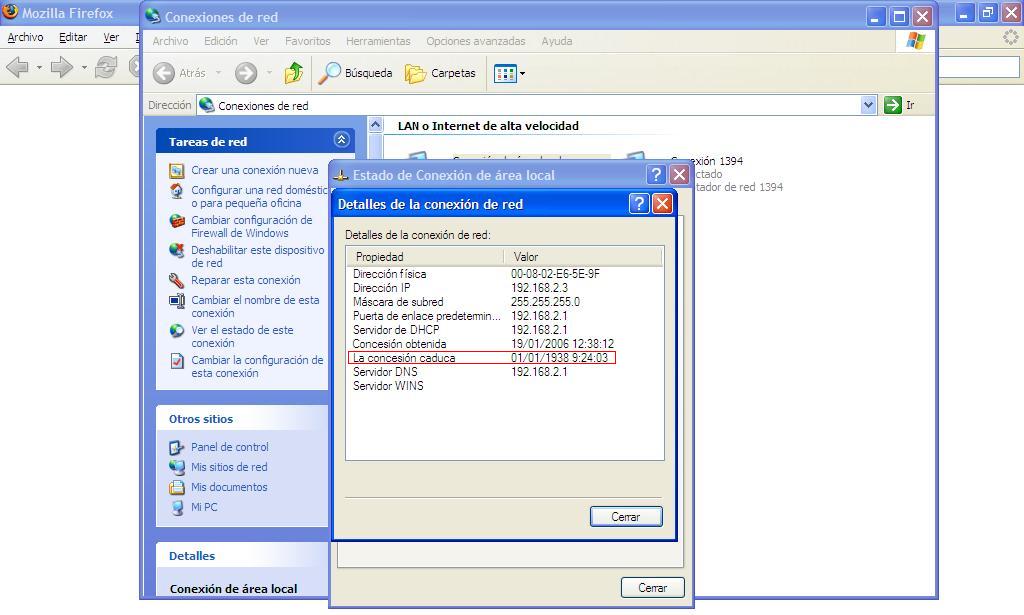Open Edición menu in Conexiones de red

(x=221, y=41)
